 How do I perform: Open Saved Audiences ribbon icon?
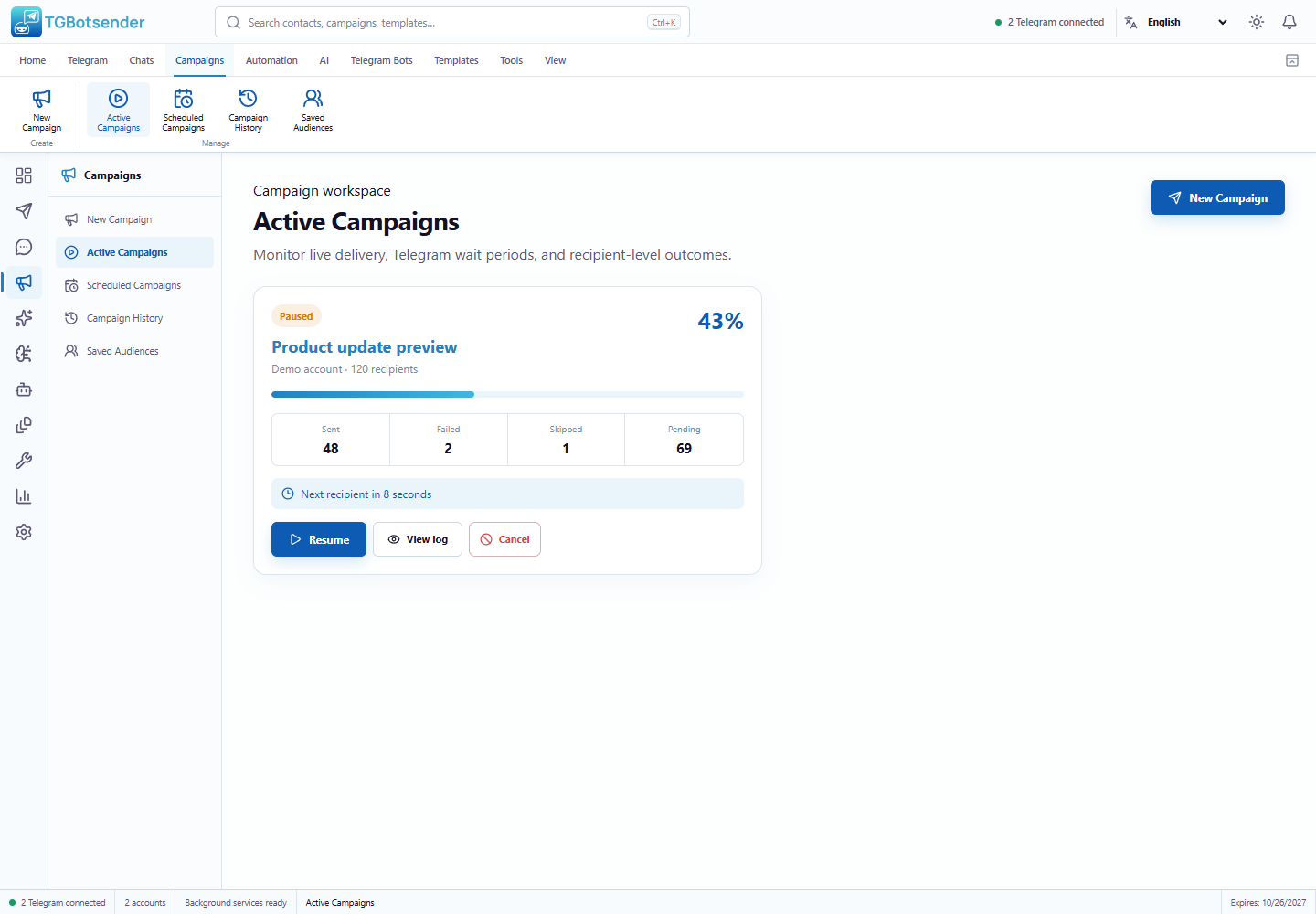[313, 110]
